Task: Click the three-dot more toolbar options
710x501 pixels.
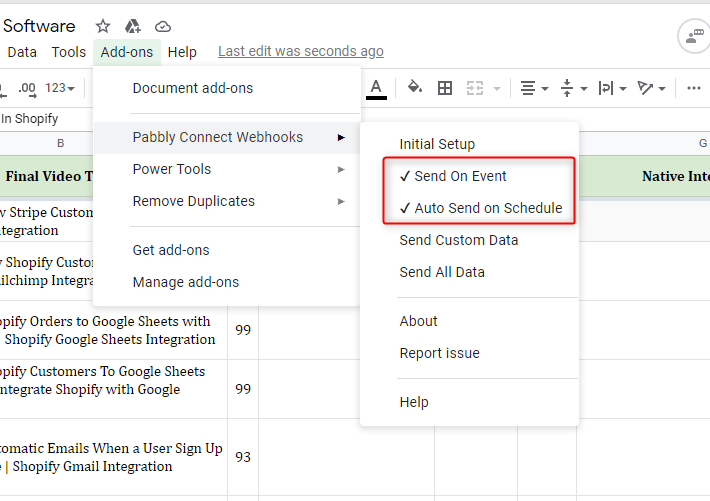Action: [x=693, y=88]
